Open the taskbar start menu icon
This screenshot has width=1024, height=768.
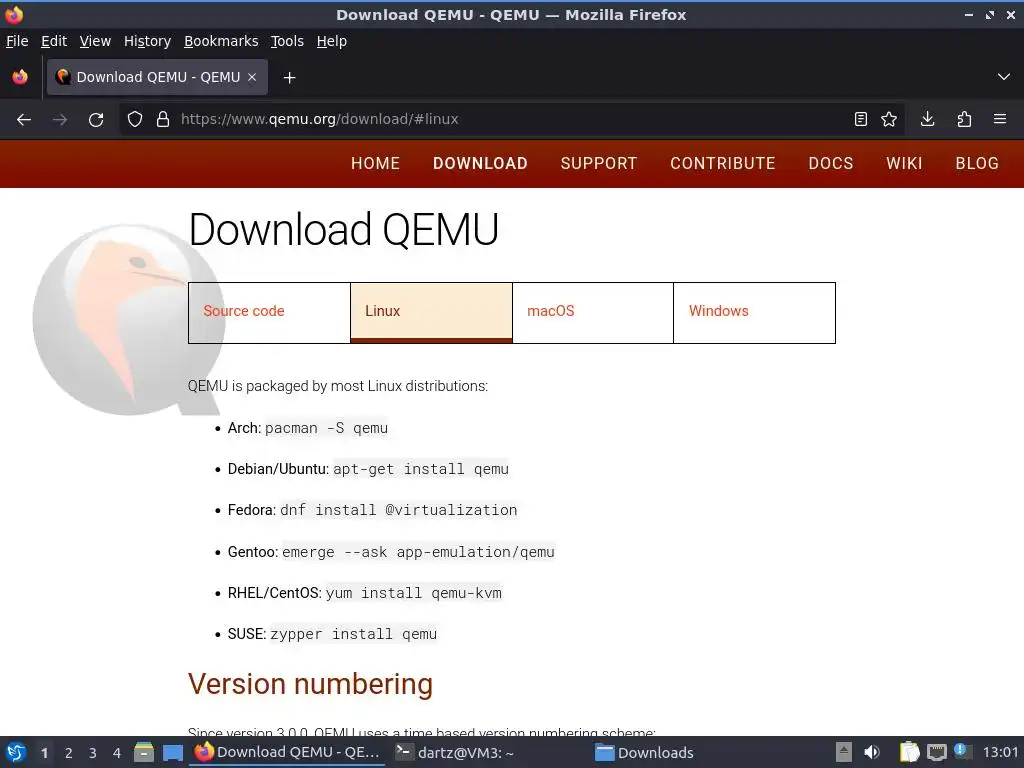(16, 752)
